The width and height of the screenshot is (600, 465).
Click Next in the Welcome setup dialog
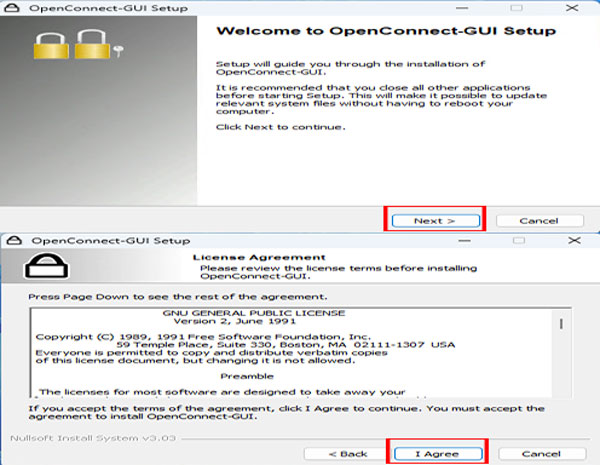[x=434, y=220]
